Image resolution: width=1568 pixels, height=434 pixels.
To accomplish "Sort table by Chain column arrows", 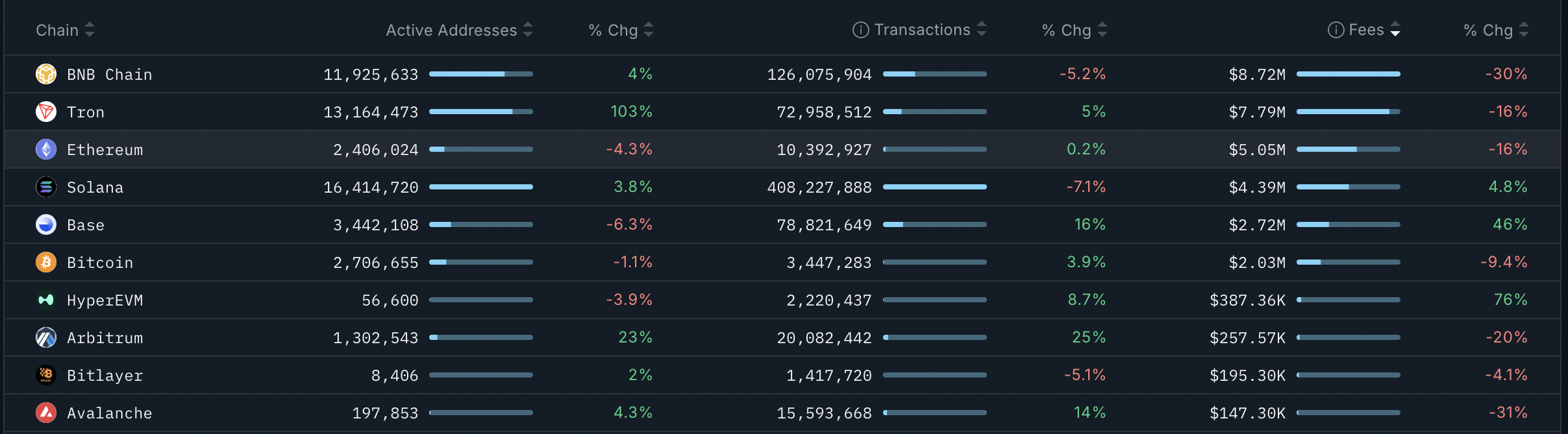I will pyautogui.click(x=90, y=30).
